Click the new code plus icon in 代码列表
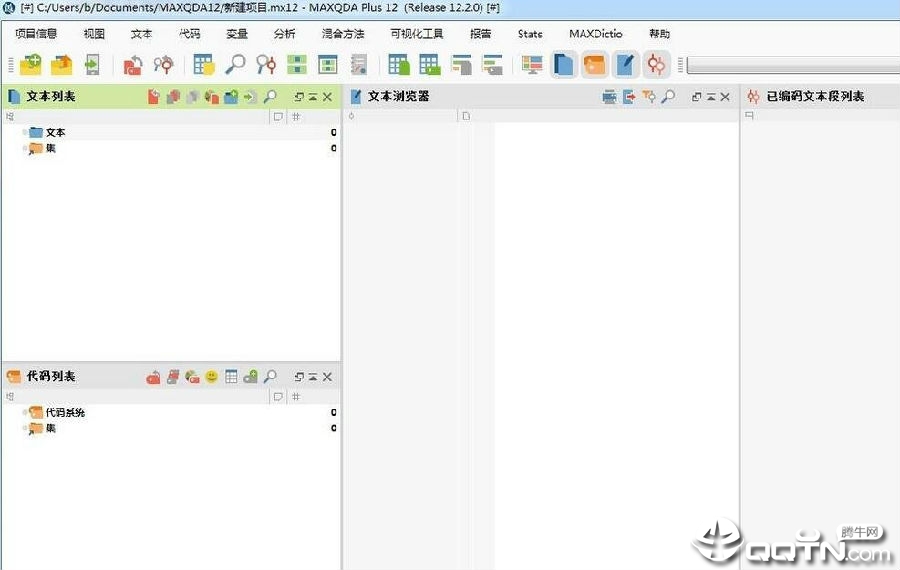The image size is (900, 570). point(251,377)
